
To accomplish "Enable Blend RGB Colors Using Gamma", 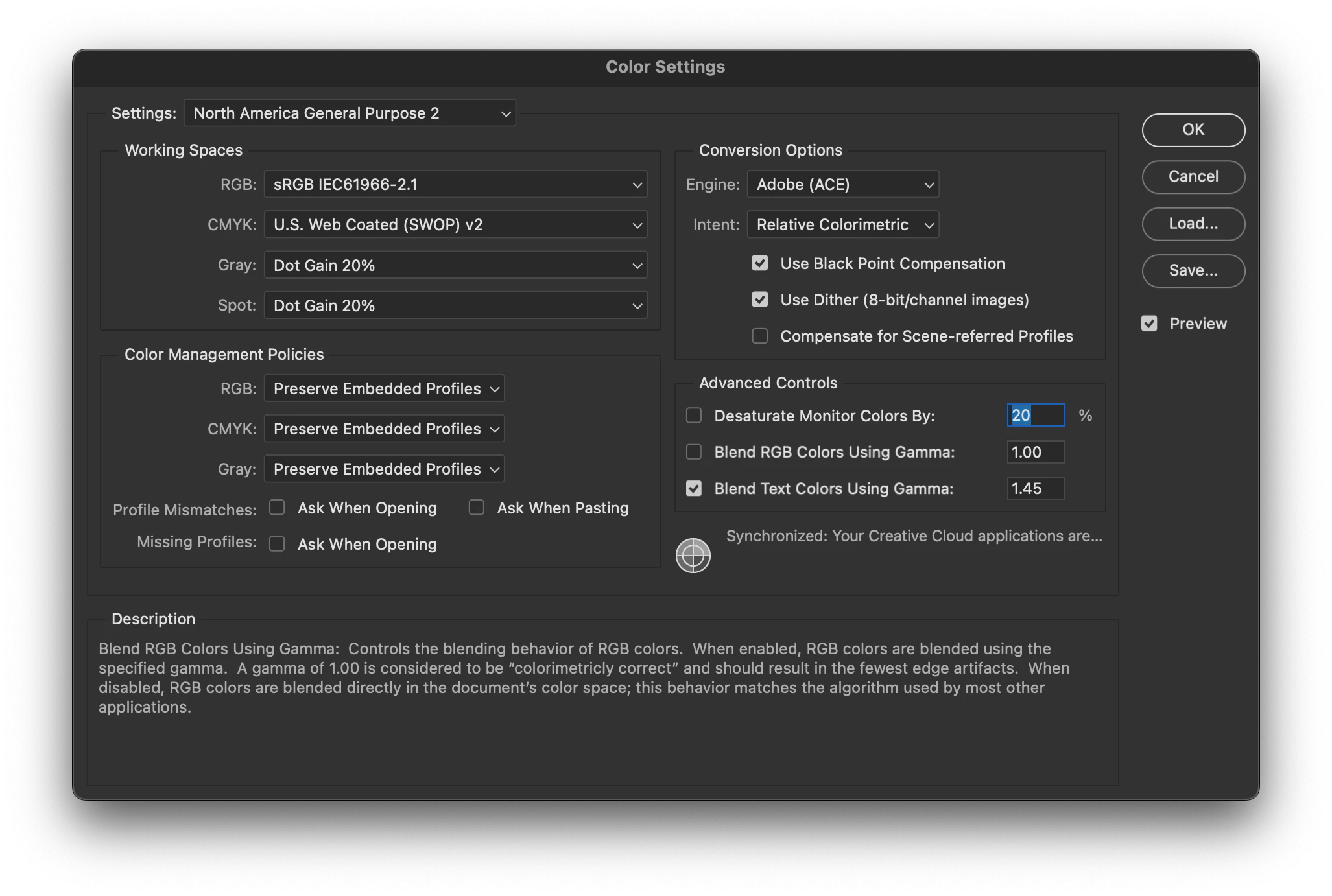I will [694, 452].
